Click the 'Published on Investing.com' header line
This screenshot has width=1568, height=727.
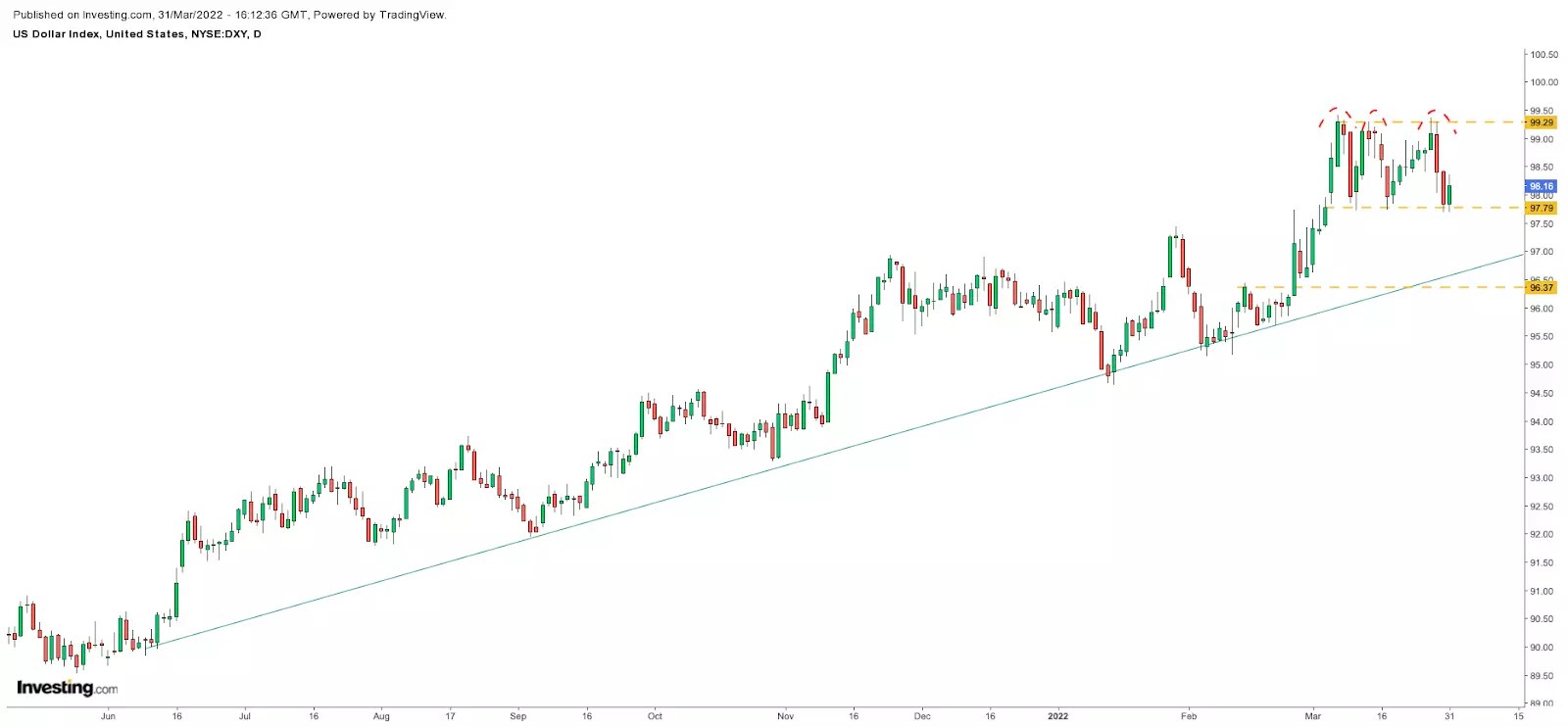tap(229, 15)
